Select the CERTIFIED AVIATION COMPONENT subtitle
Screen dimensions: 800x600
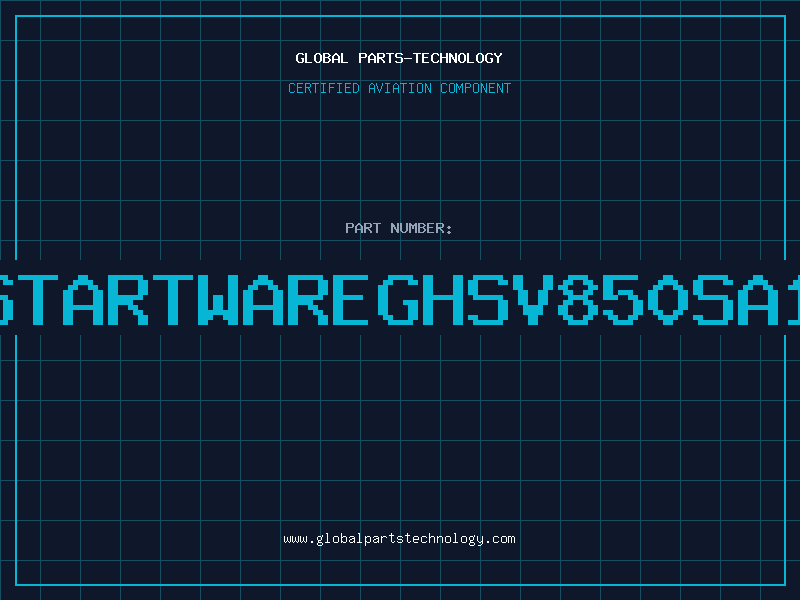click(x=399, y=88)
